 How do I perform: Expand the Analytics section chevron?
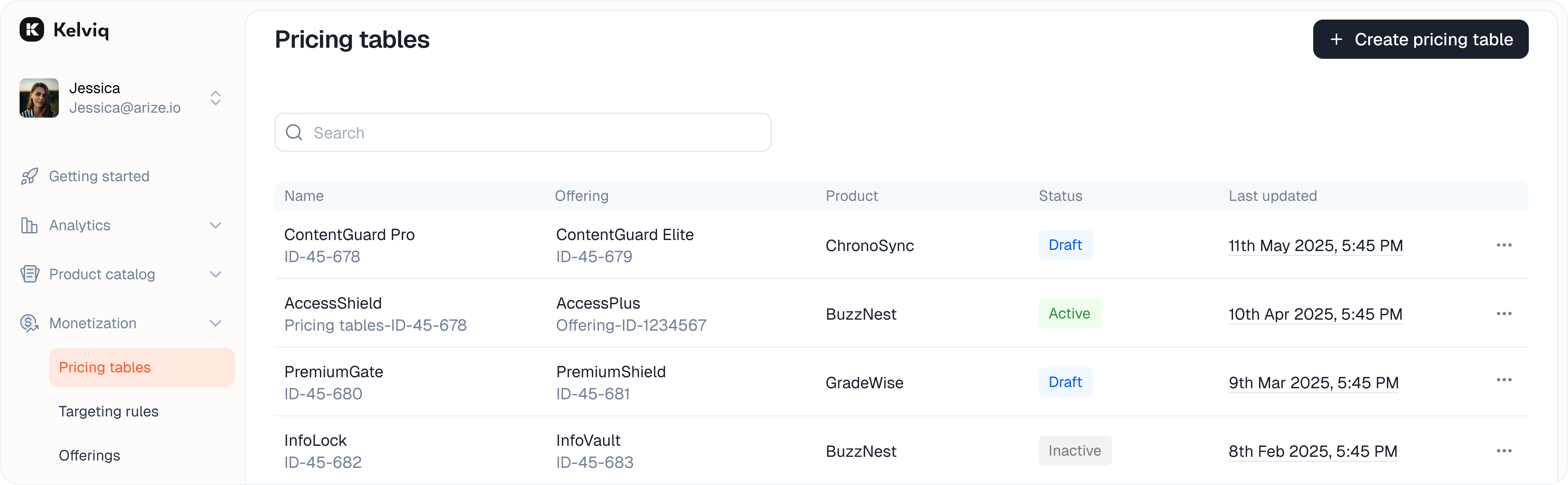[216, 226]
